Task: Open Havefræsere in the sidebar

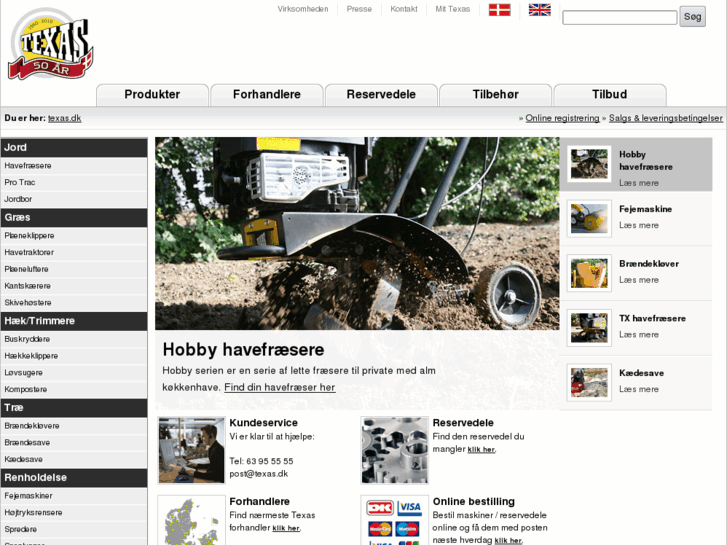Action: pos(74,166)
